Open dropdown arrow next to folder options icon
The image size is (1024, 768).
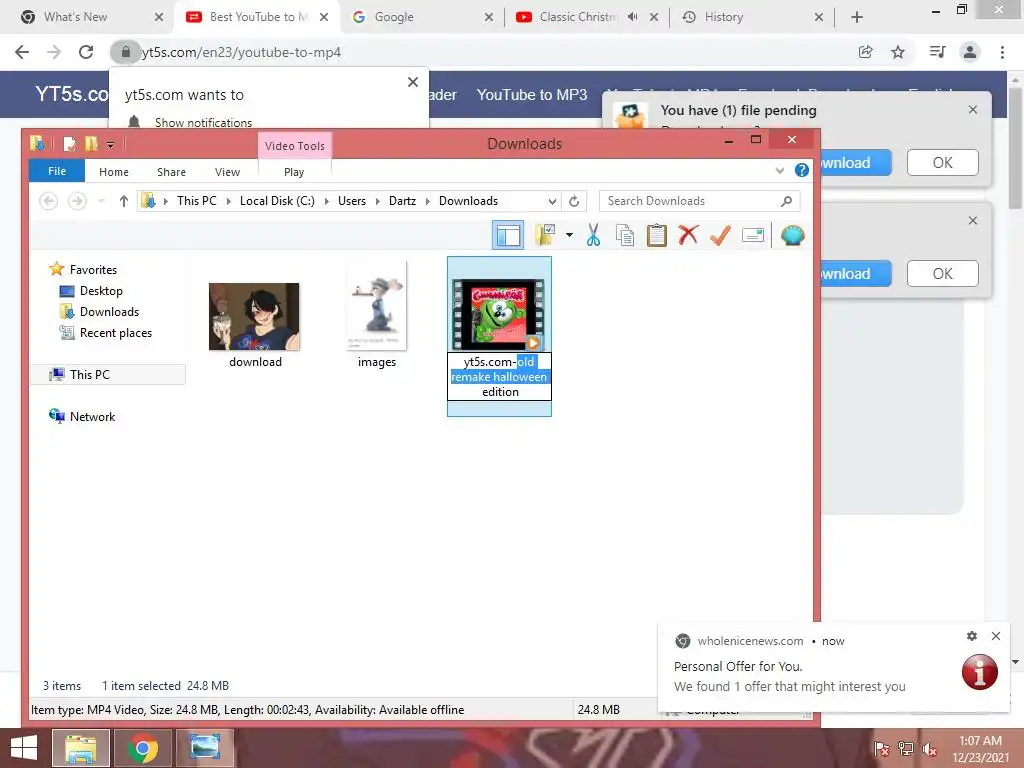[x=569, y=235]
